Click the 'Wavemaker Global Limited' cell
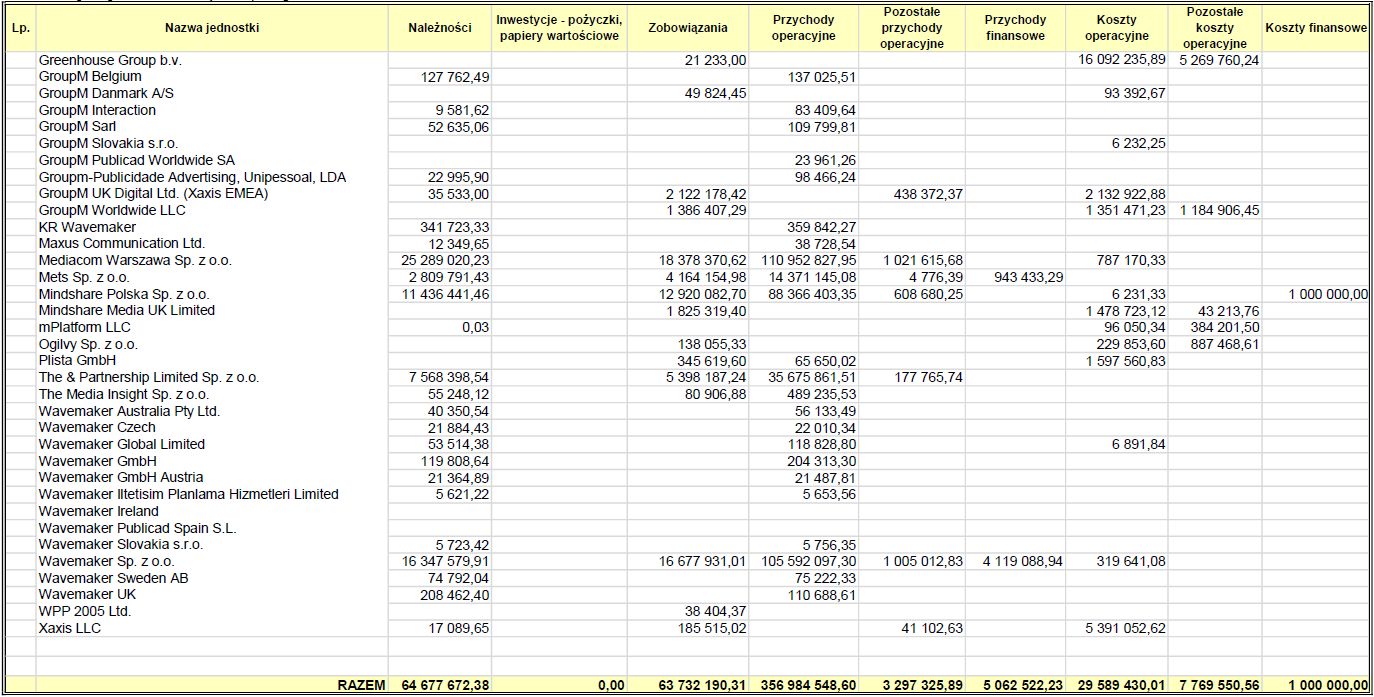The image size is (1374, 697). pyautogui.click(x=121, y=444)
